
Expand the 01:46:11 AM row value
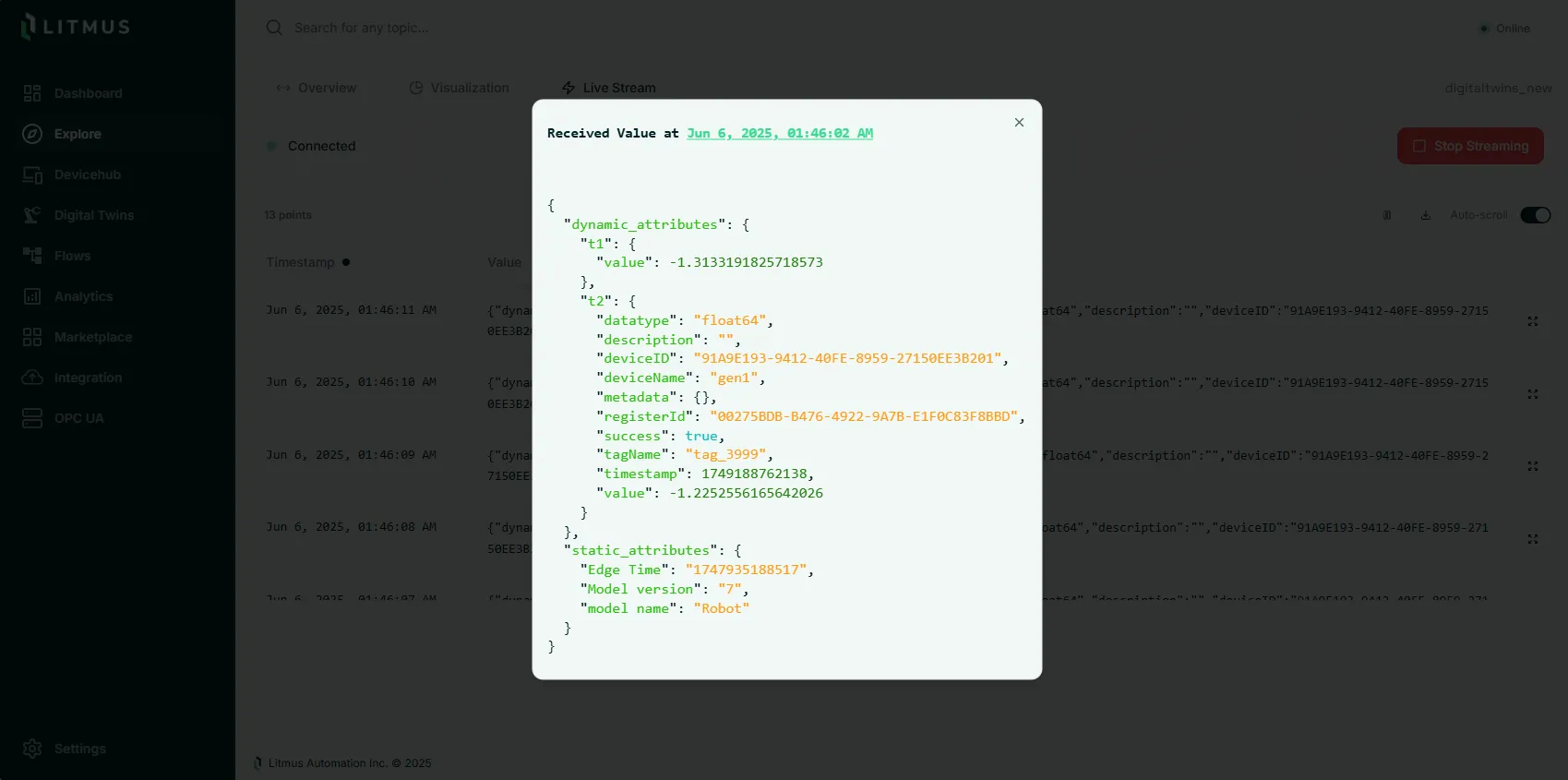pos(1533,321)
